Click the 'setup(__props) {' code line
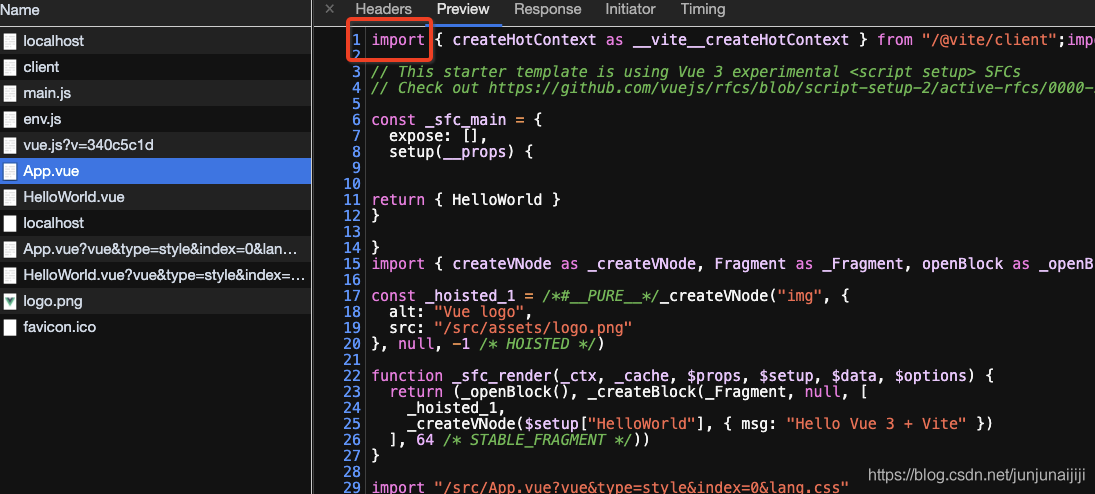Image resolution: width=1095 pixels, height=494 pixels. [461, 152]
